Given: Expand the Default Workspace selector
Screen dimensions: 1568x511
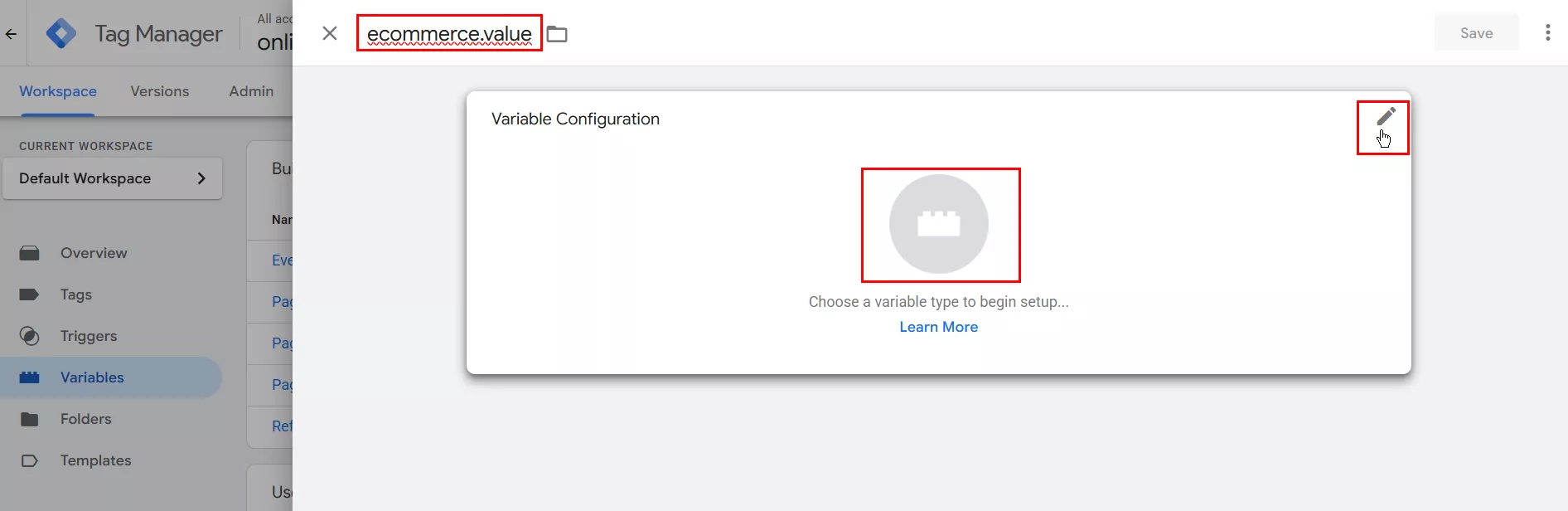Looking at the screenshot, I should (x=113, y=178).
